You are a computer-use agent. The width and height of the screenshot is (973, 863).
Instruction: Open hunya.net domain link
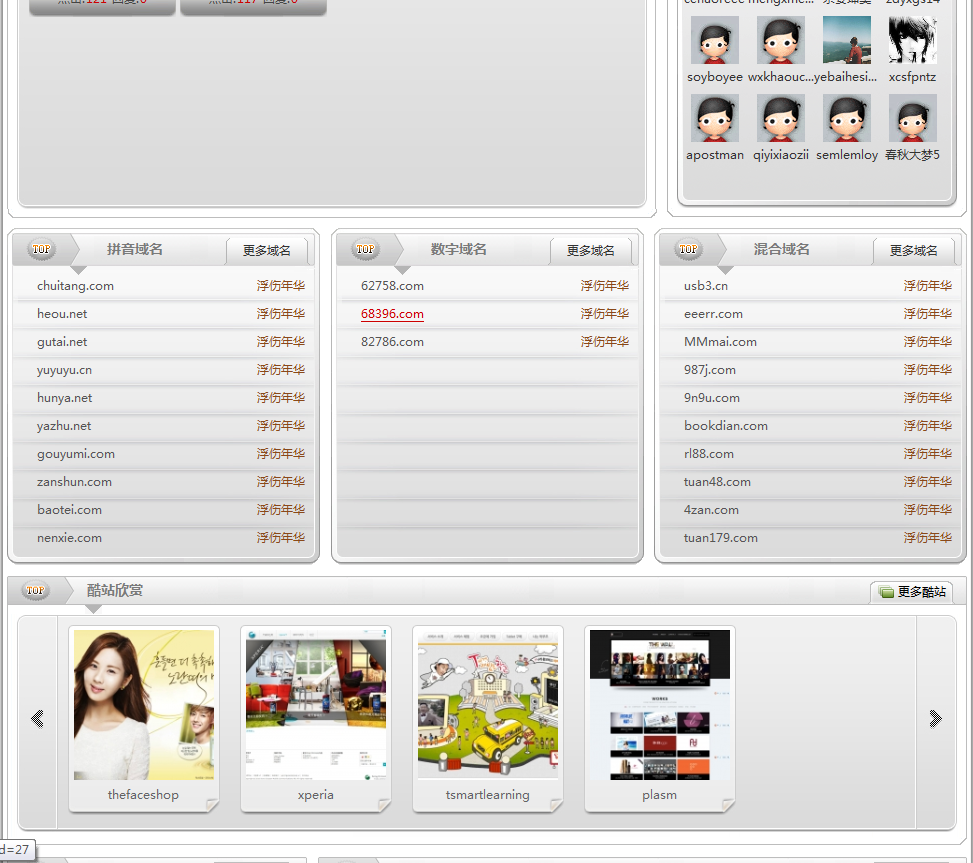pos(65,398)
